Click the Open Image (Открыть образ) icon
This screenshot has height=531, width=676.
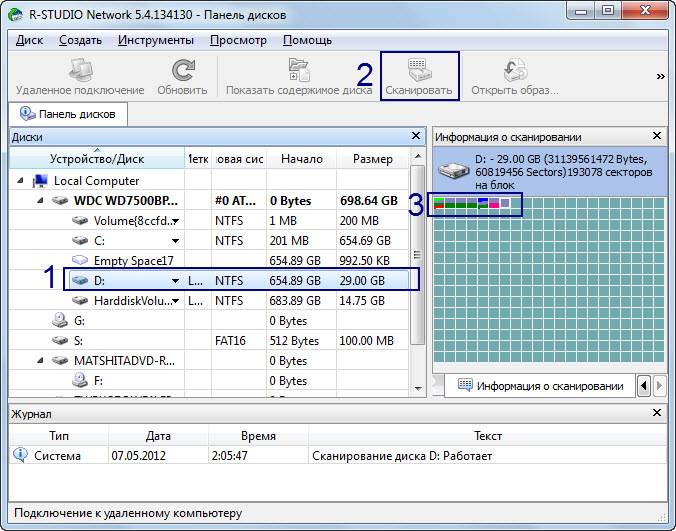tap(514, 77)
